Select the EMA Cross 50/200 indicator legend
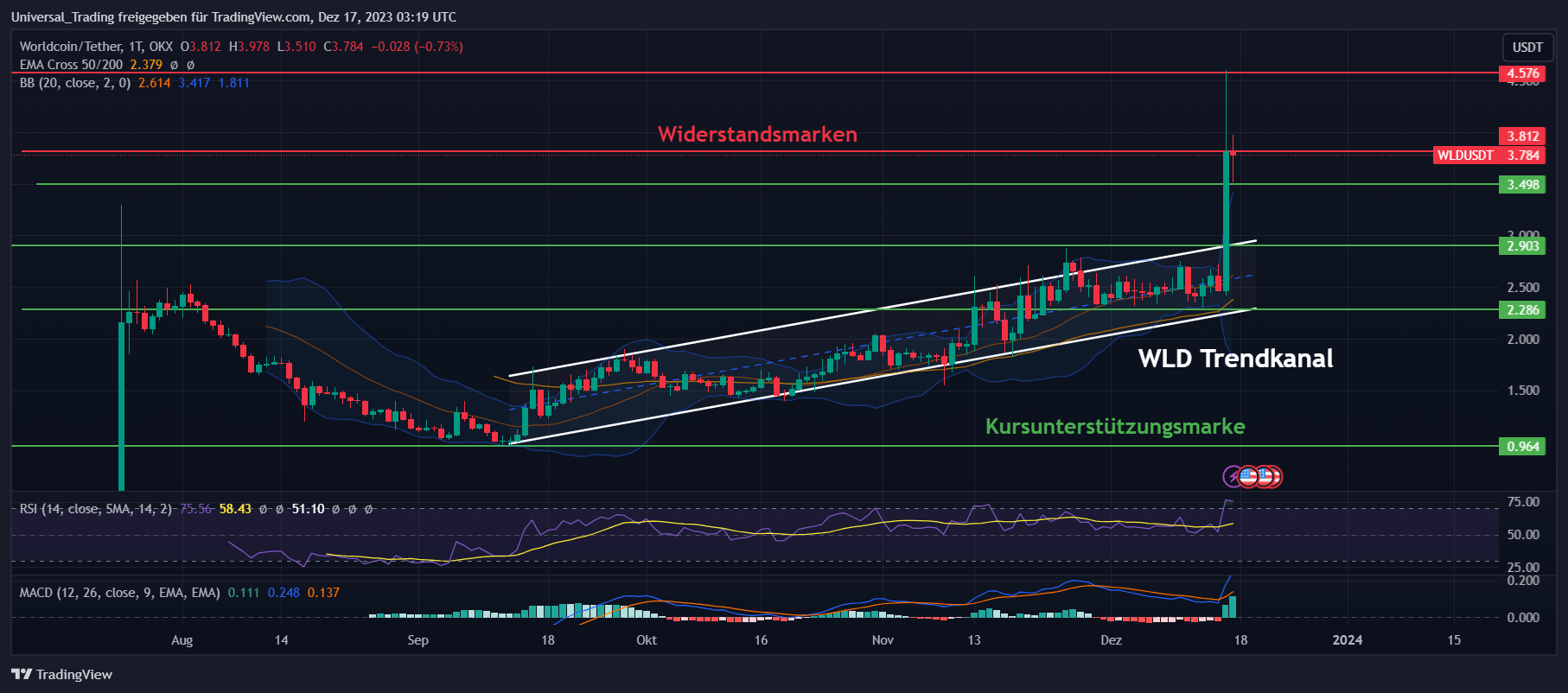 click(71, 65)
